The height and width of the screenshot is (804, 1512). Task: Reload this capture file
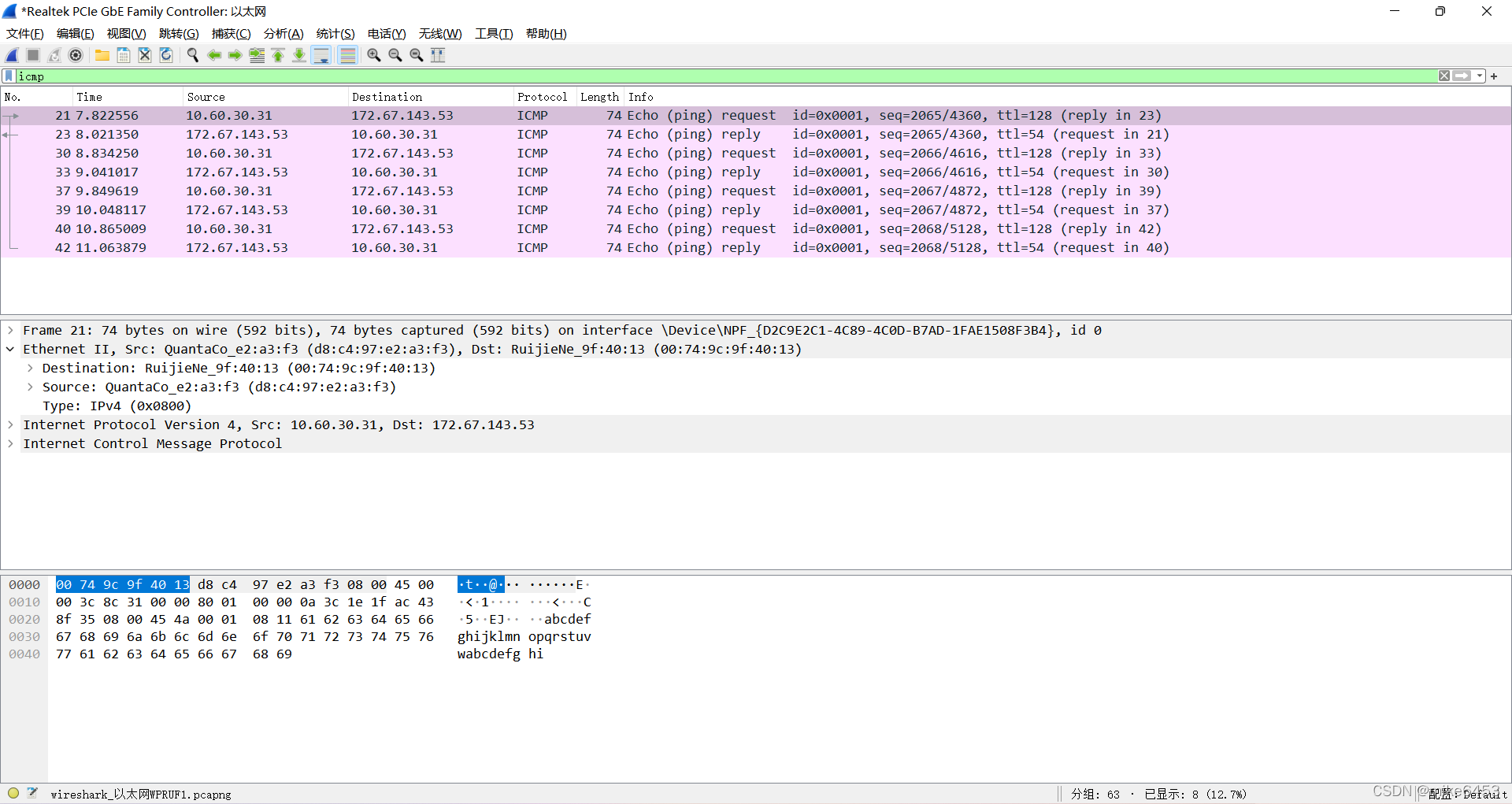pyautogui.click(x=166, y=55)
